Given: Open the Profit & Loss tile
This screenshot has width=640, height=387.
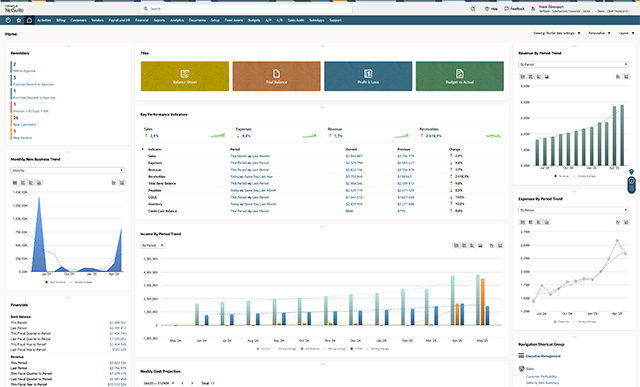Looking at the screenshot, I should (368, 76).
